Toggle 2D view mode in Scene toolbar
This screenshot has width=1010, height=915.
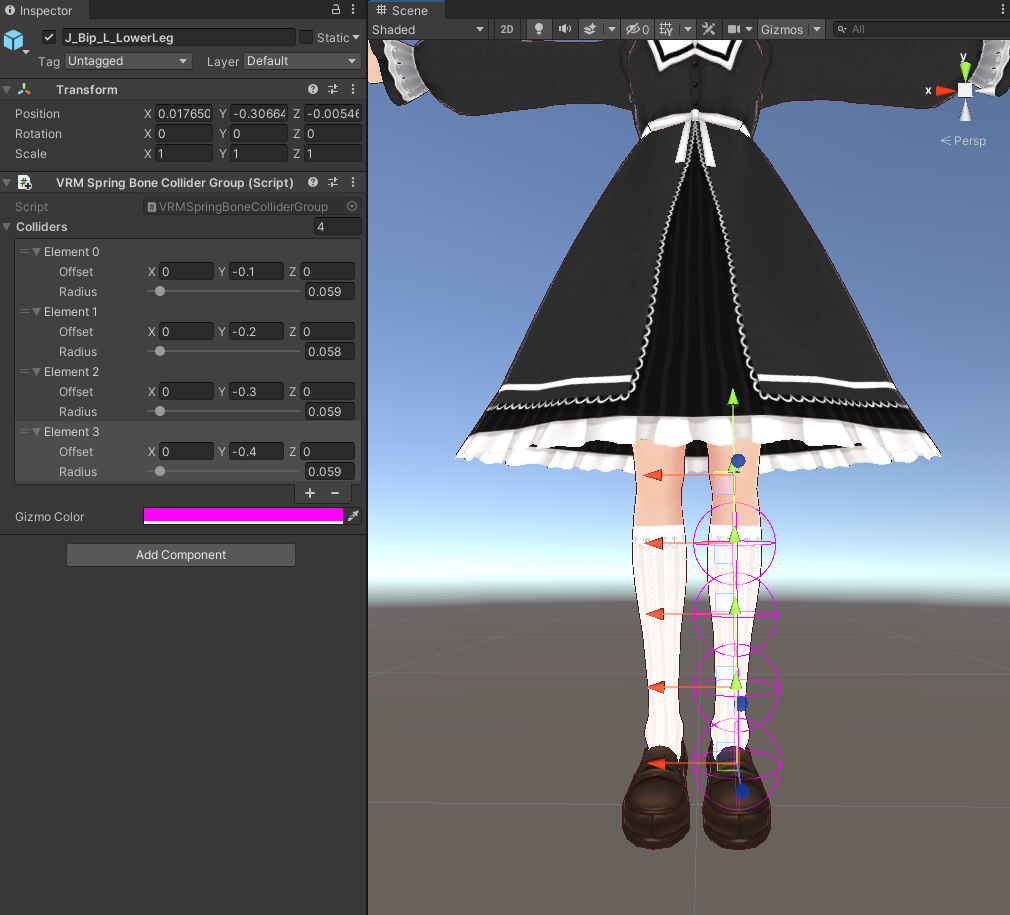tap(506, 29)
